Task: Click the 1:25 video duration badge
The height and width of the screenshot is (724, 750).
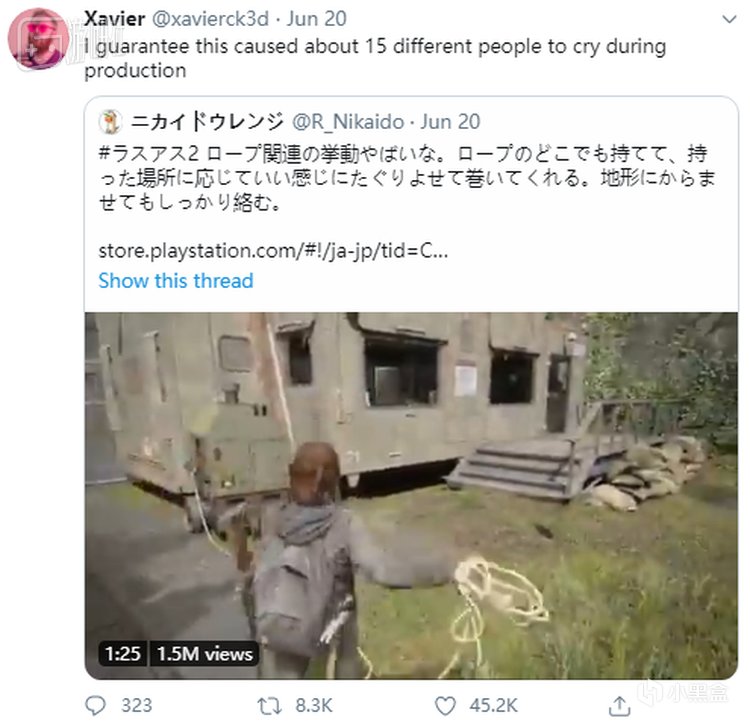Action: (x=122, y=654)
